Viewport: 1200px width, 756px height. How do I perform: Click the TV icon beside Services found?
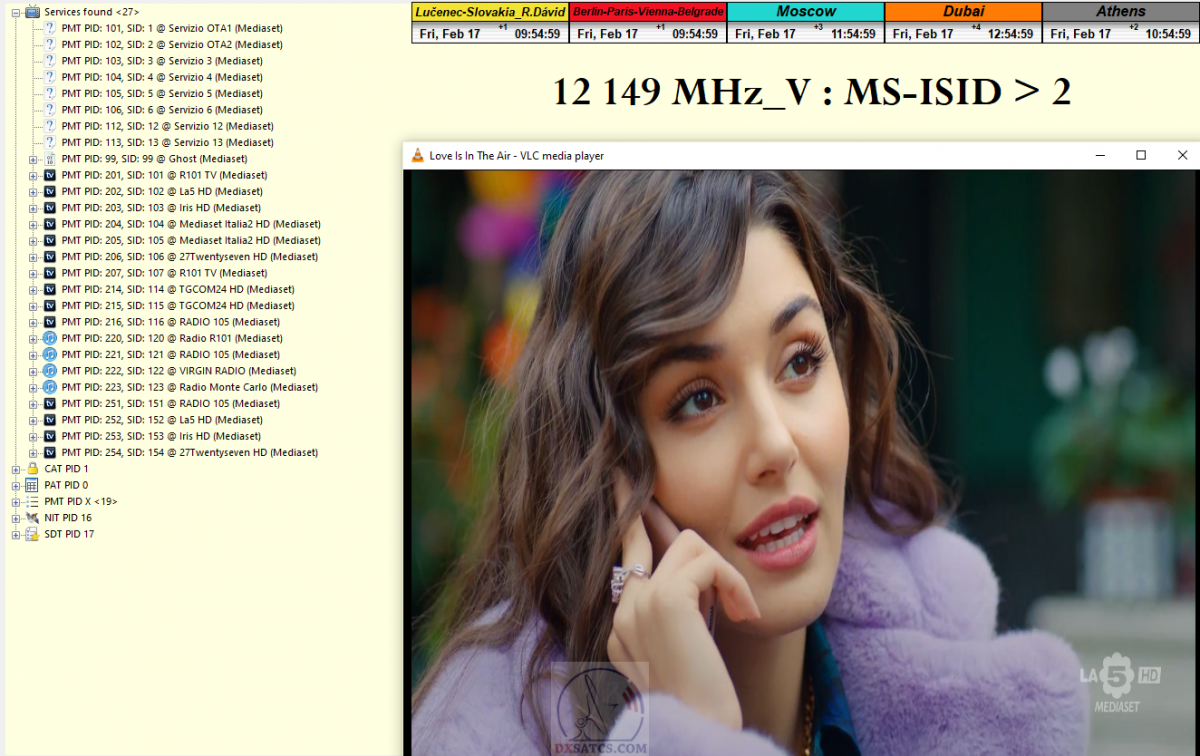[x=32, y=11]
